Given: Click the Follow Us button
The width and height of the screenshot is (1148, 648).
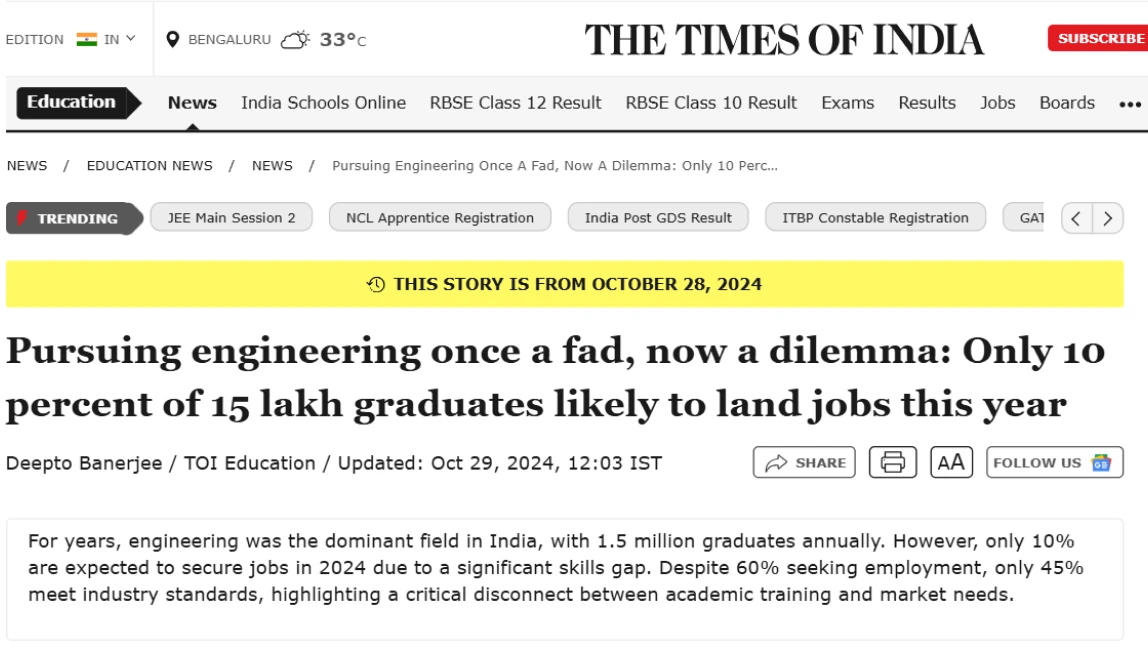Looking at the screenshot, I should [1054, 463].
